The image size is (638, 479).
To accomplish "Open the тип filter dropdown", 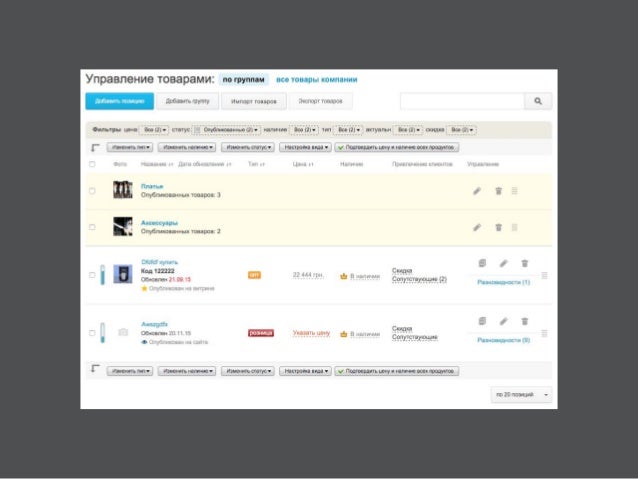I will (349, 130).
